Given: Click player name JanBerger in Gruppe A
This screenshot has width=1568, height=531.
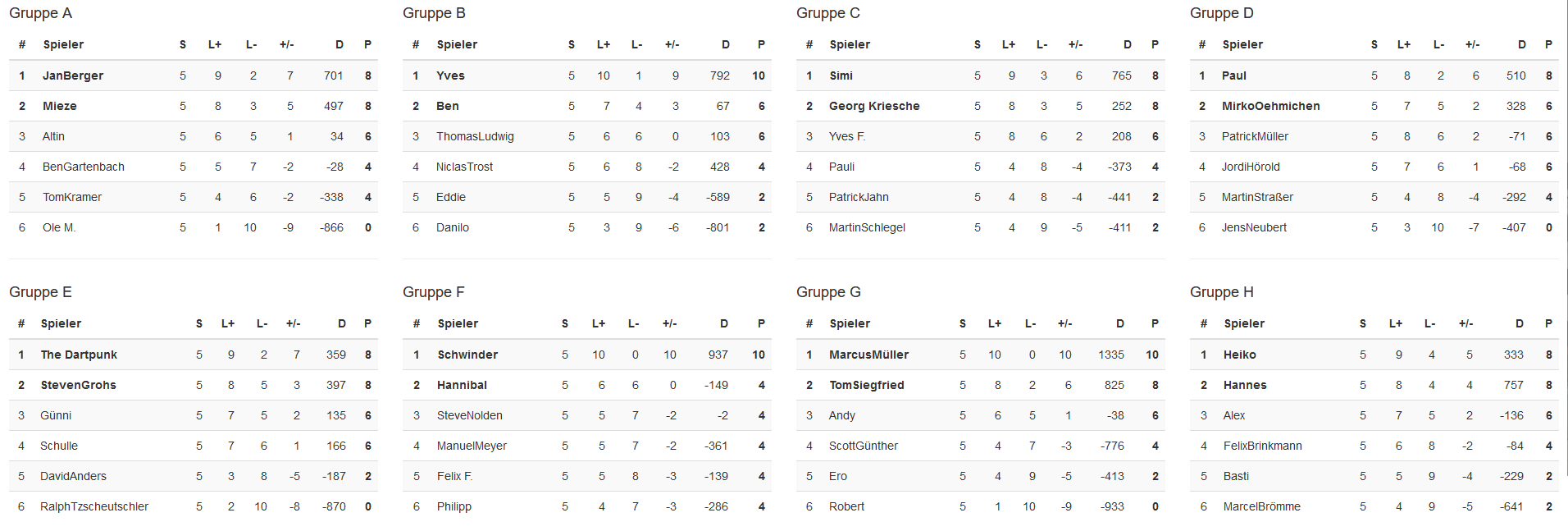Looking at the screenshot, I should coord(73,76).
